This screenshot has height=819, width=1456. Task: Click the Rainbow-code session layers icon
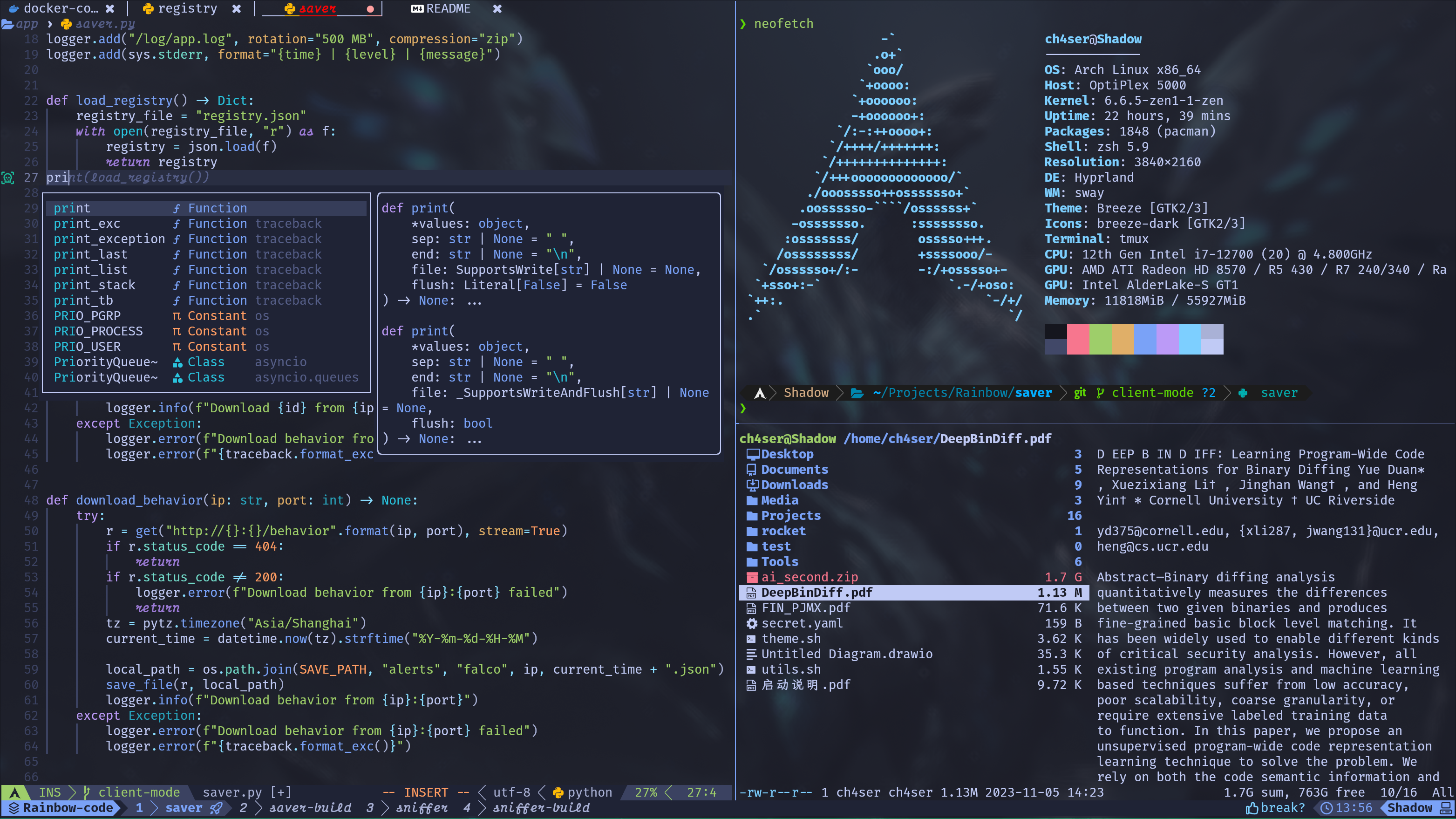tap(14, 808)
